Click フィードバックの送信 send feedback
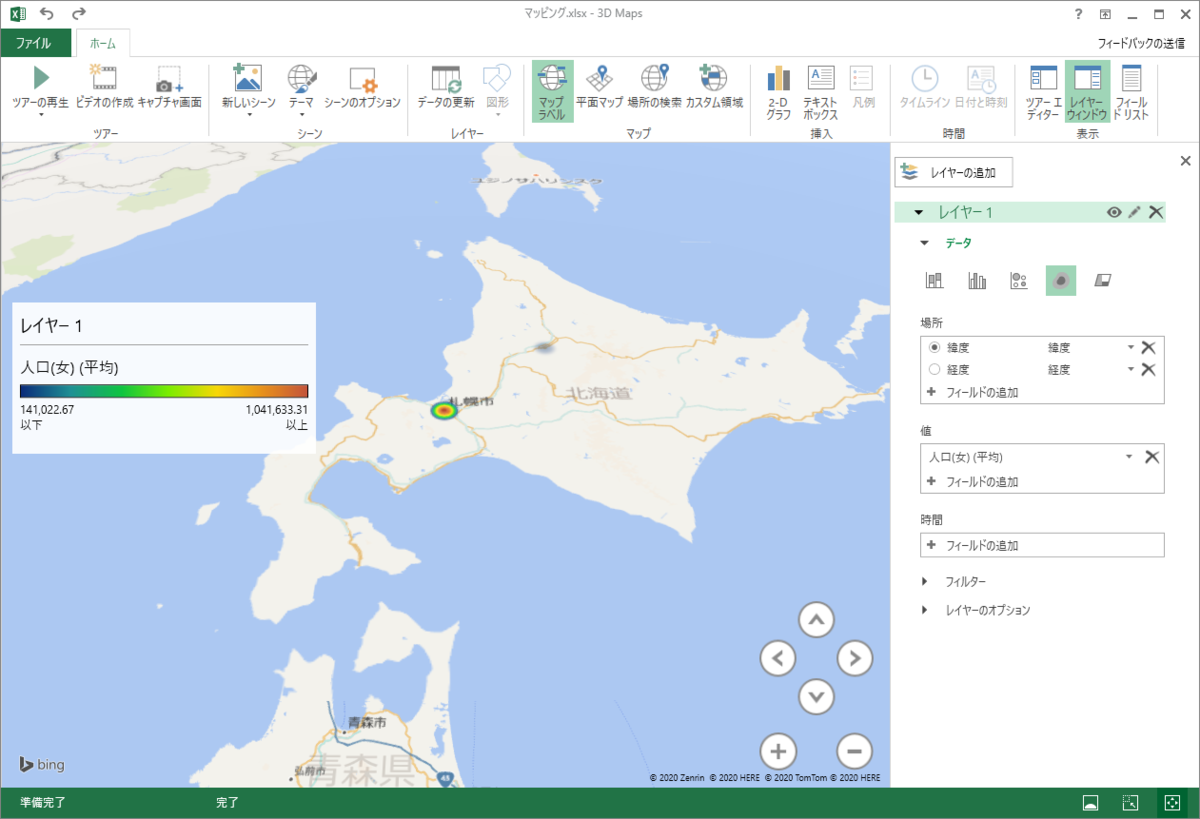This screenshot has width=1200, height=819. pyautogui.click(x=1141, y=43)
